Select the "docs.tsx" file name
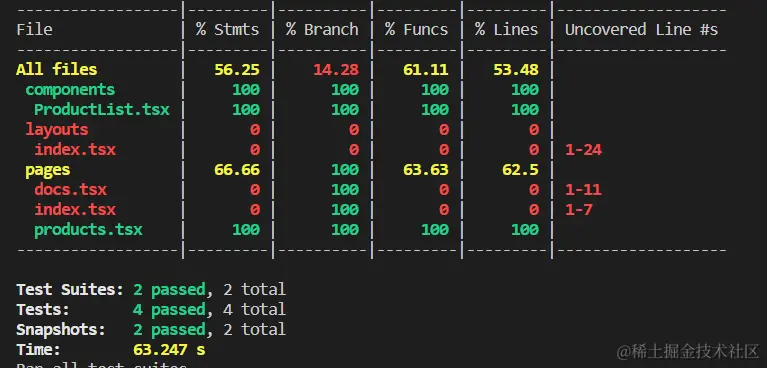Viewport: 767px width, 368px height. tap(70, 190)
